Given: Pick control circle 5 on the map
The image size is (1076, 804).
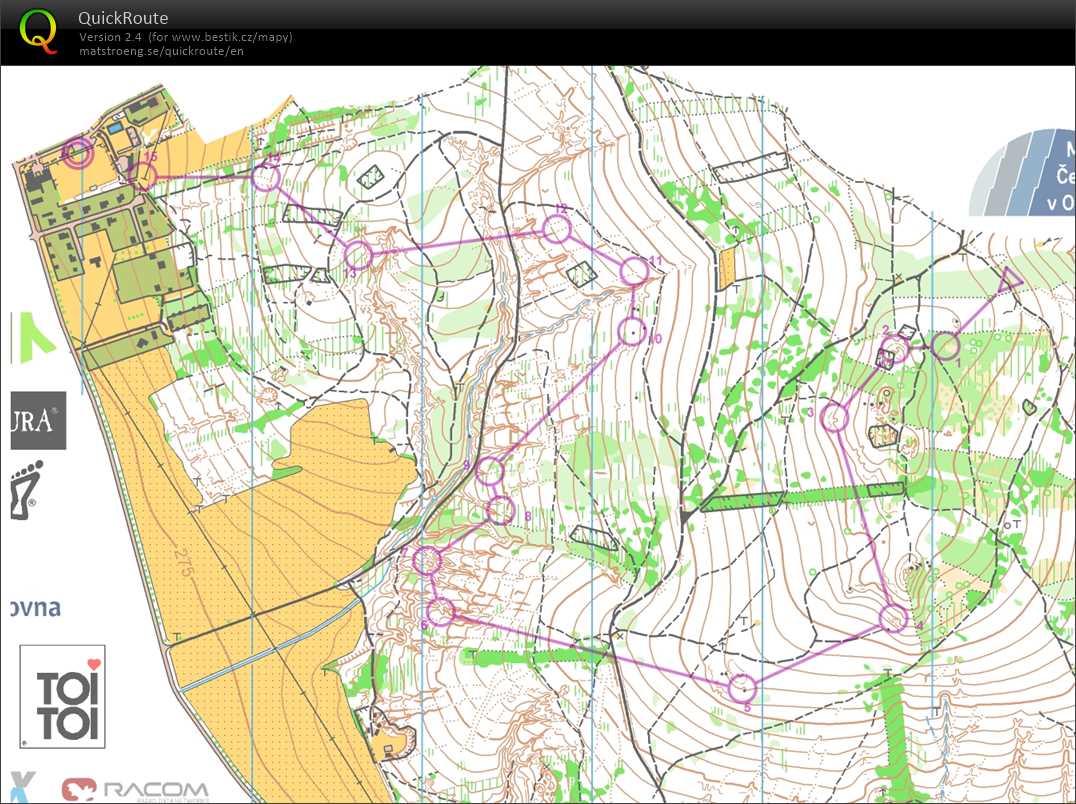Looking at the screenshot, I should (741, 688).
